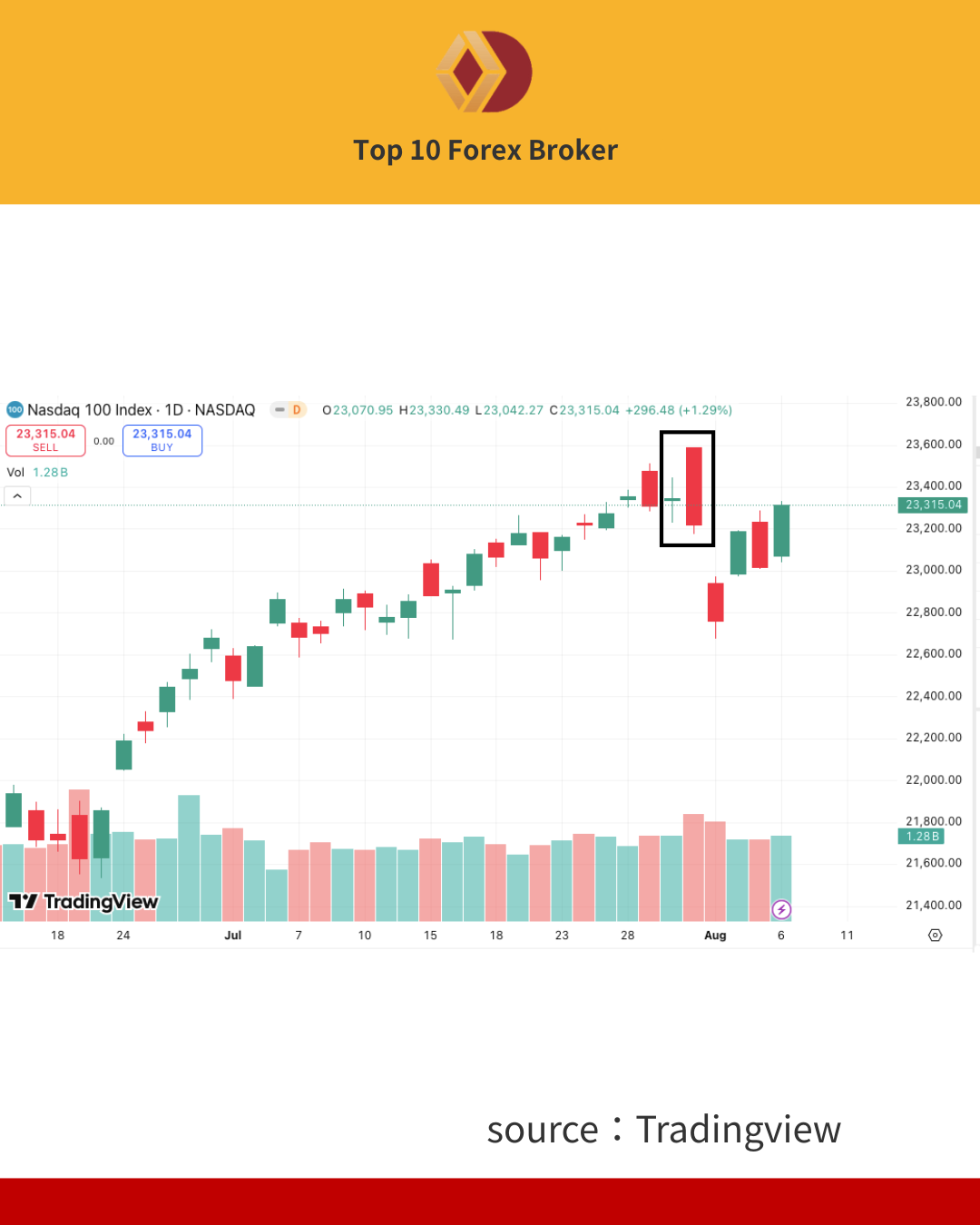Open chart settings gear on time axis

pos(936,935)
